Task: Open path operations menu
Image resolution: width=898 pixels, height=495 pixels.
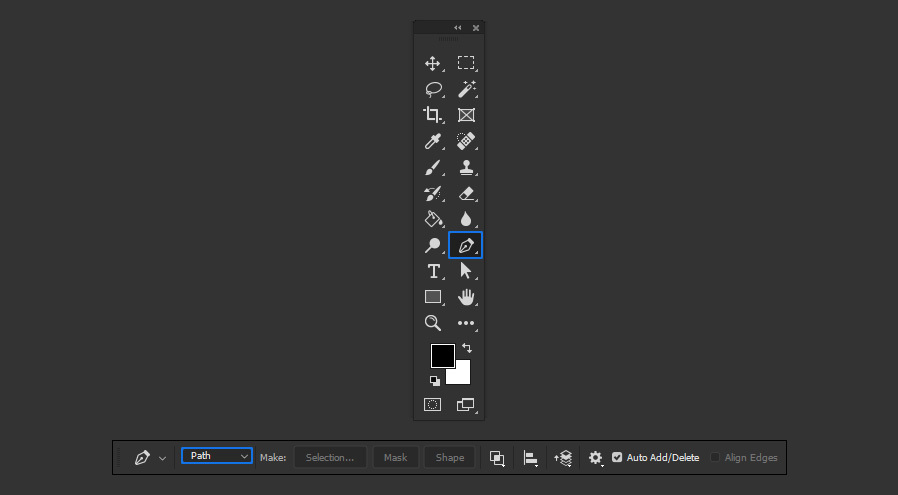Action: pos(497,458)
